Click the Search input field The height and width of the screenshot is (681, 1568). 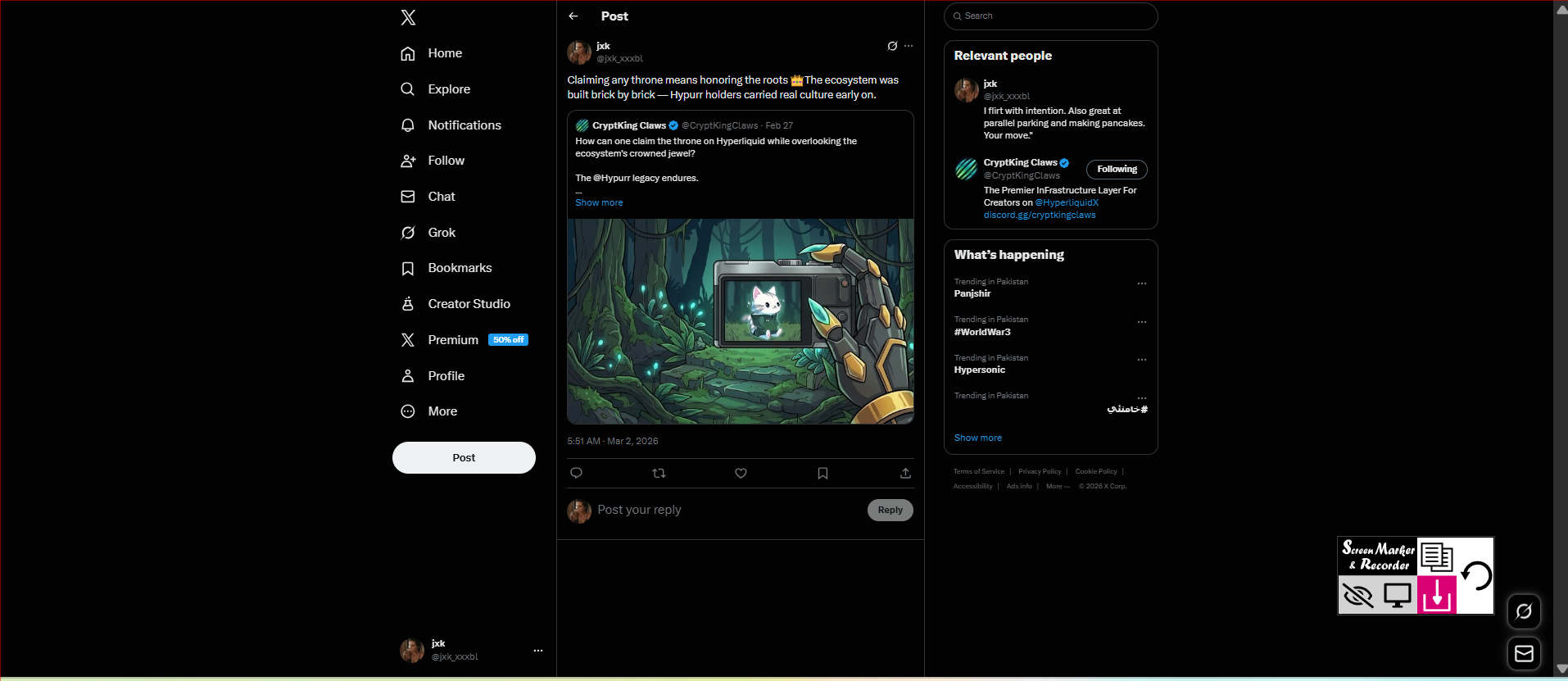click(x=1050, y=16)
